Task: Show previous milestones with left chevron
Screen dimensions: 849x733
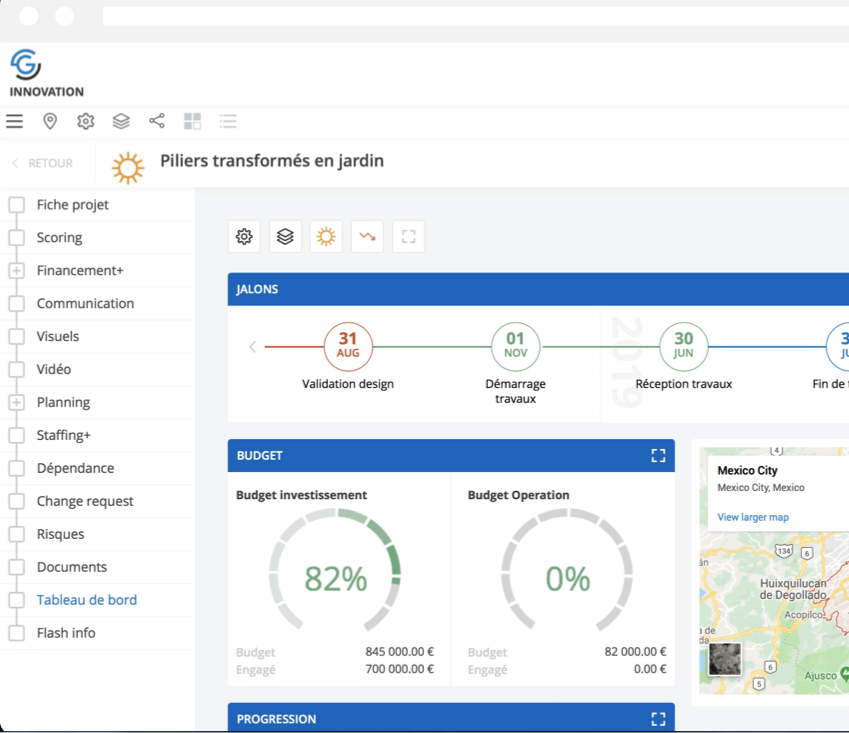Action: point(252,346)
